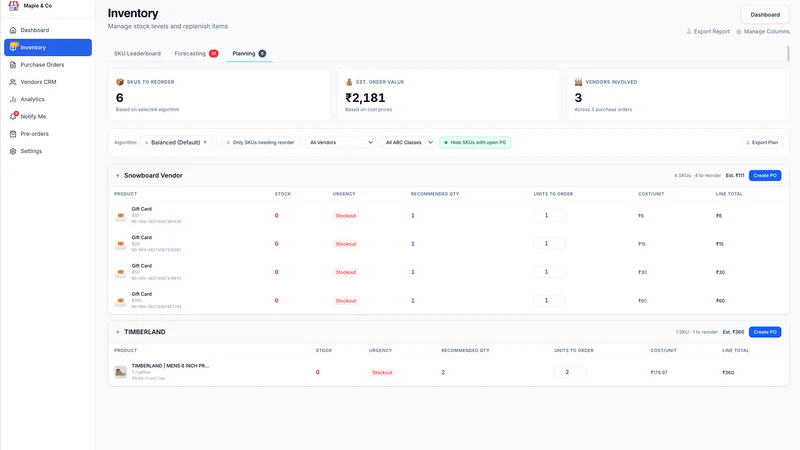Click the Settings gear icon

[13, 151]
